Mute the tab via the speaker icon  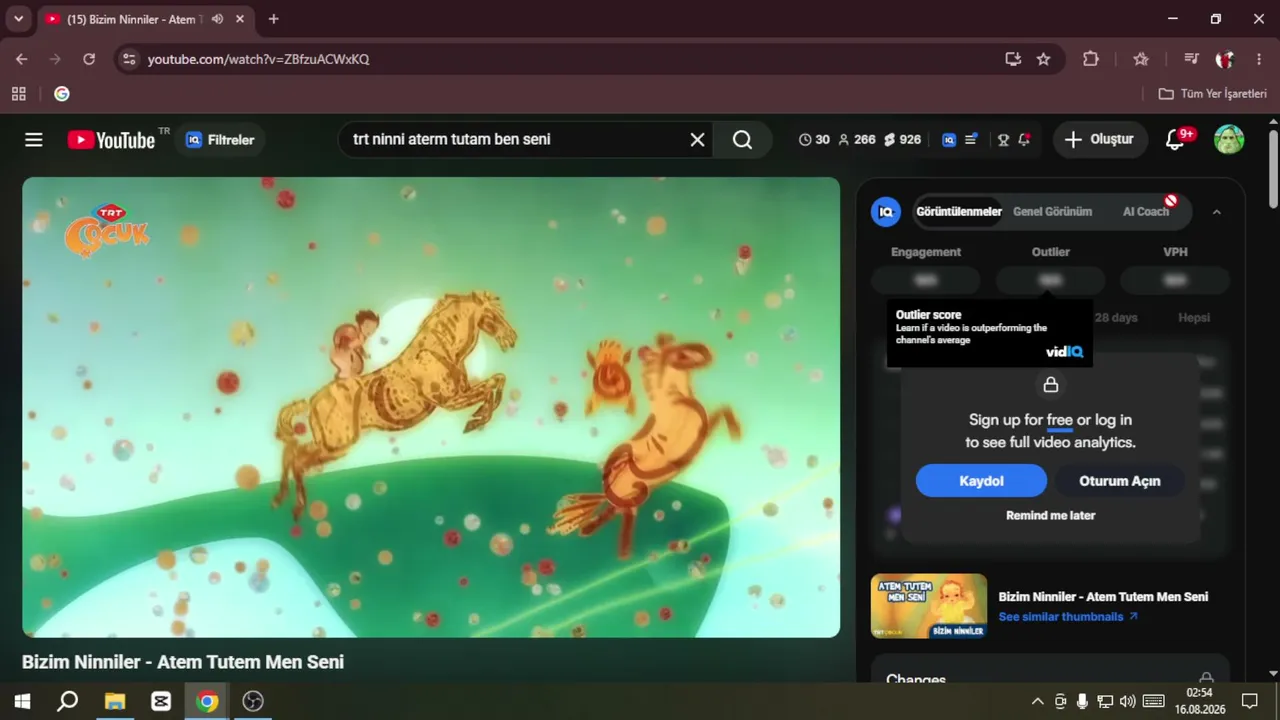click(x=217, y=19)
